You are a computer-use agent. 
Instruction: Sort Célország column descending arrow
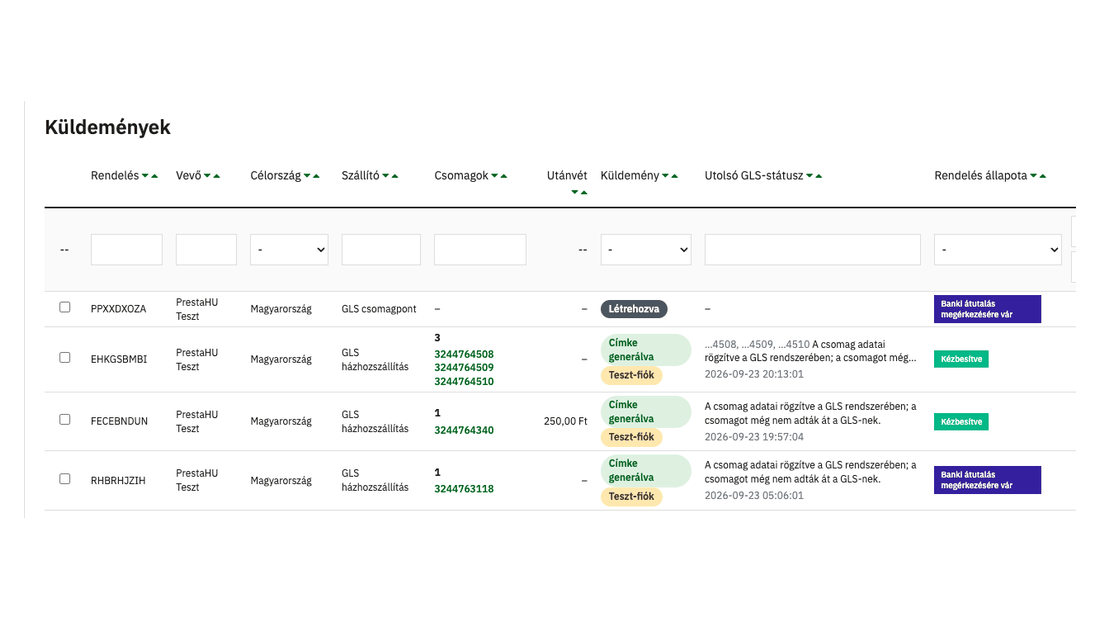coord(307,176)
